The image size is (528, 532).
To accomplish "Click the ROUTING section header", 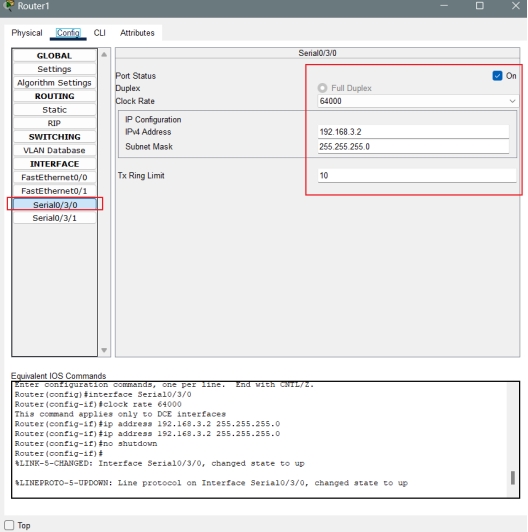I will pos(54,96).
